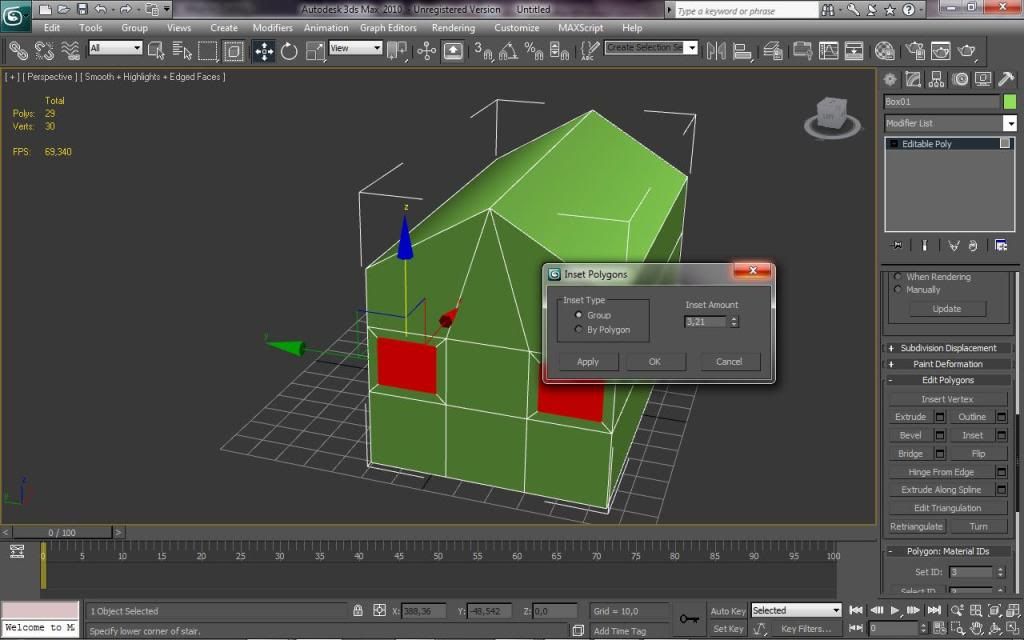
Task: Open the Modifiers menu
Action: [272, 28]
